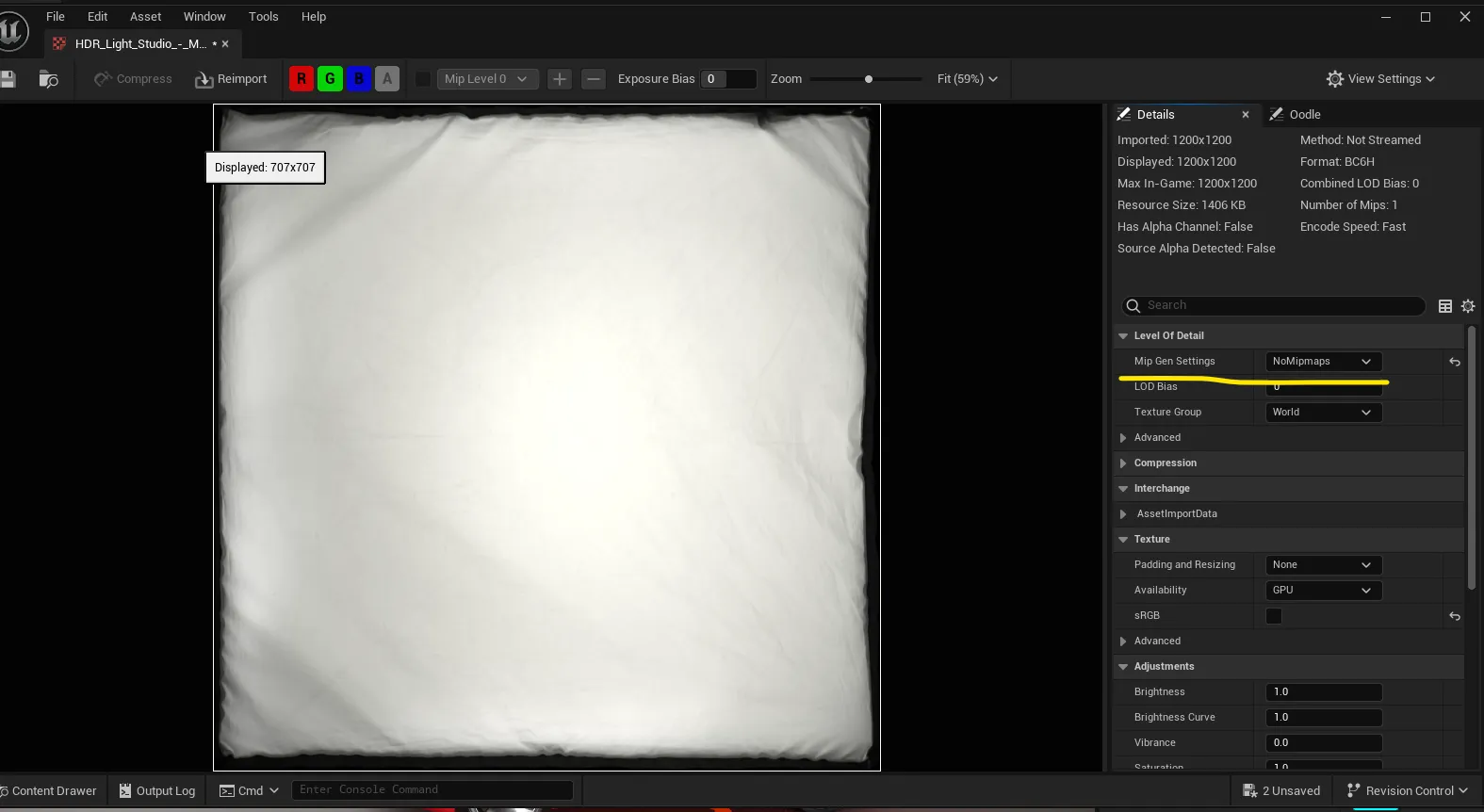Increase mip level with plus button
The image size is (1484, 812).
pyautogui.click(x=560, y=79)
